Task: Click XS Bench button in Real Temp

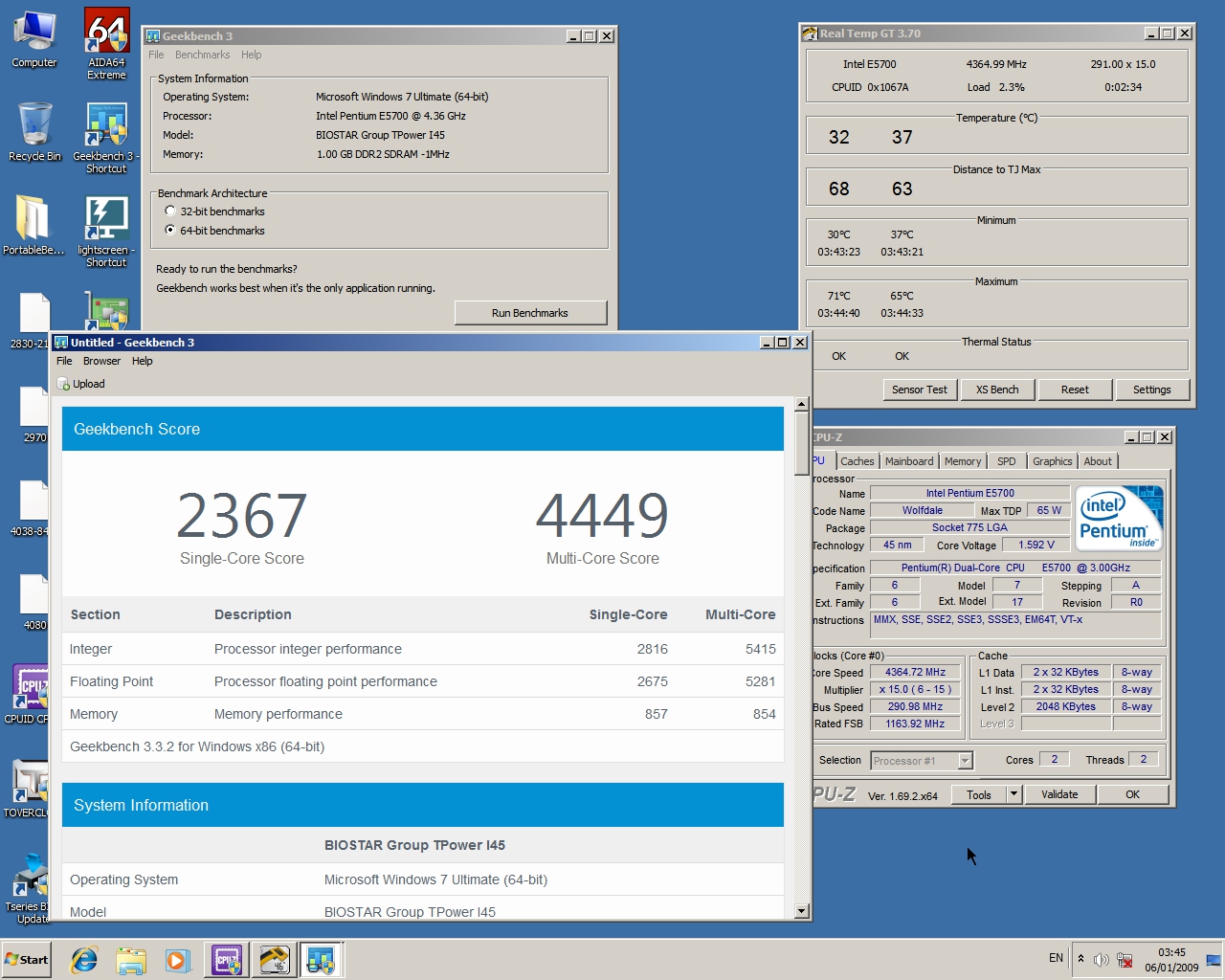Action: click(x=997, y=390)
